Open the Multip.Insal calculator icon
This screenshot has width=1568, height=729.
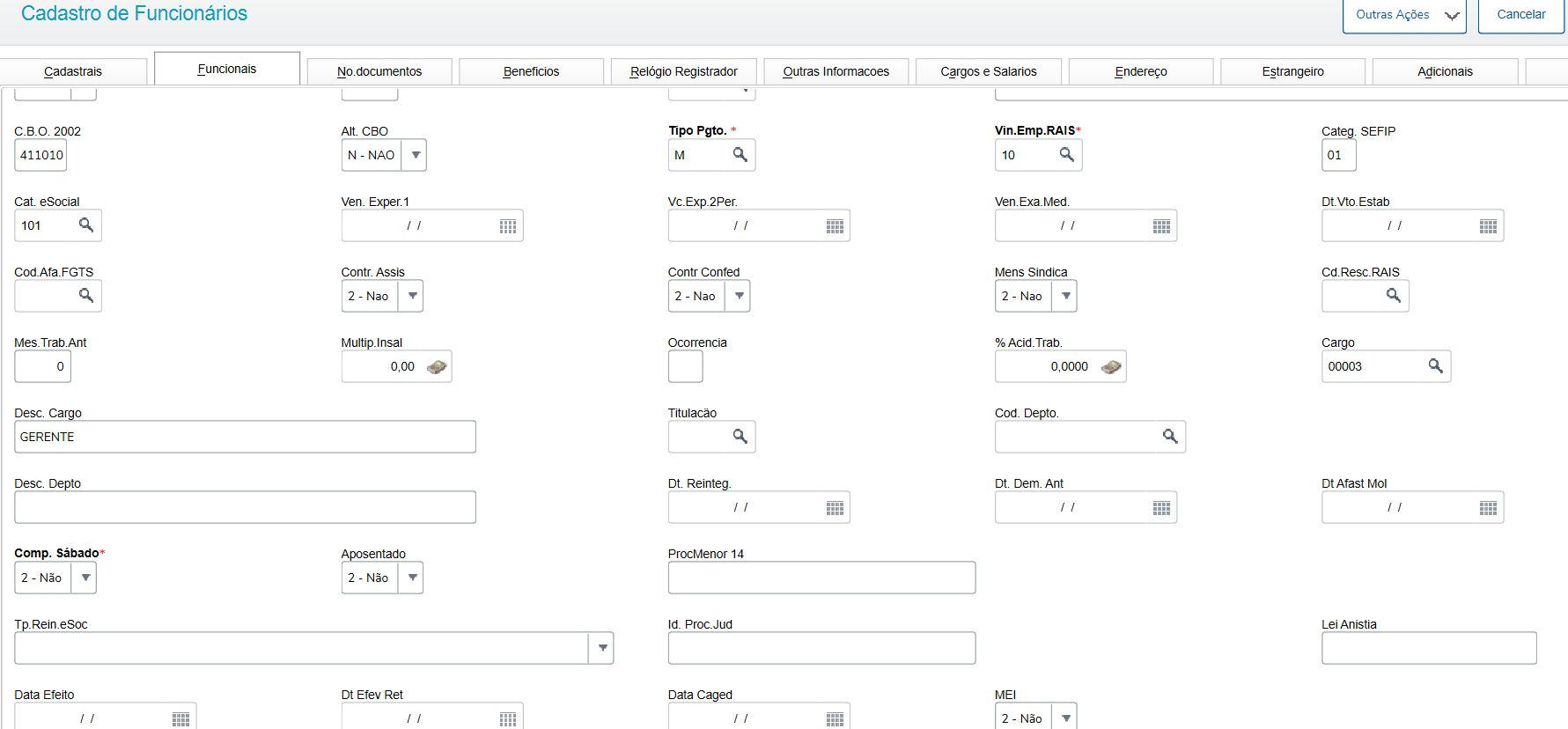pyautogui.click(x=437, y=367)
